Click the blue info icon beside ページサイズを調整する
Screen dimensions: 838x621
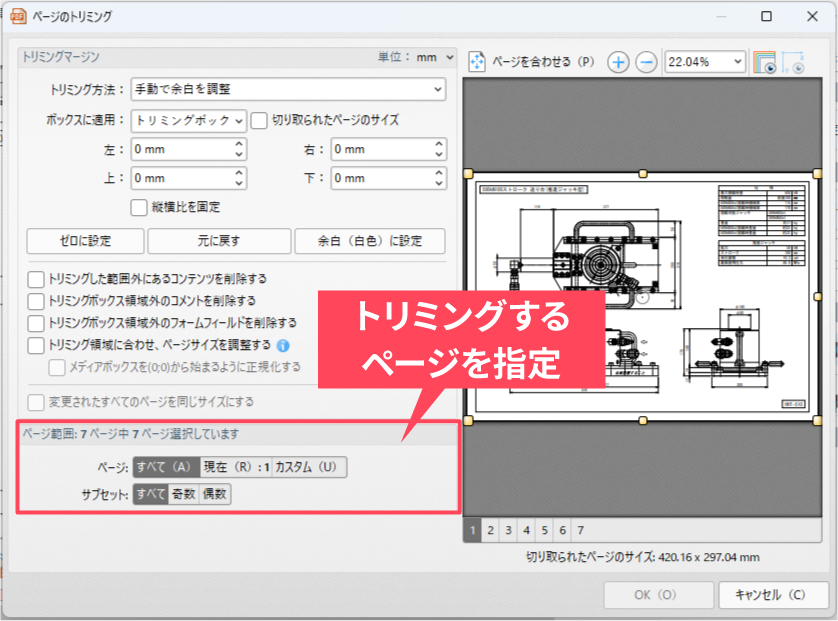tap(283, 345)
